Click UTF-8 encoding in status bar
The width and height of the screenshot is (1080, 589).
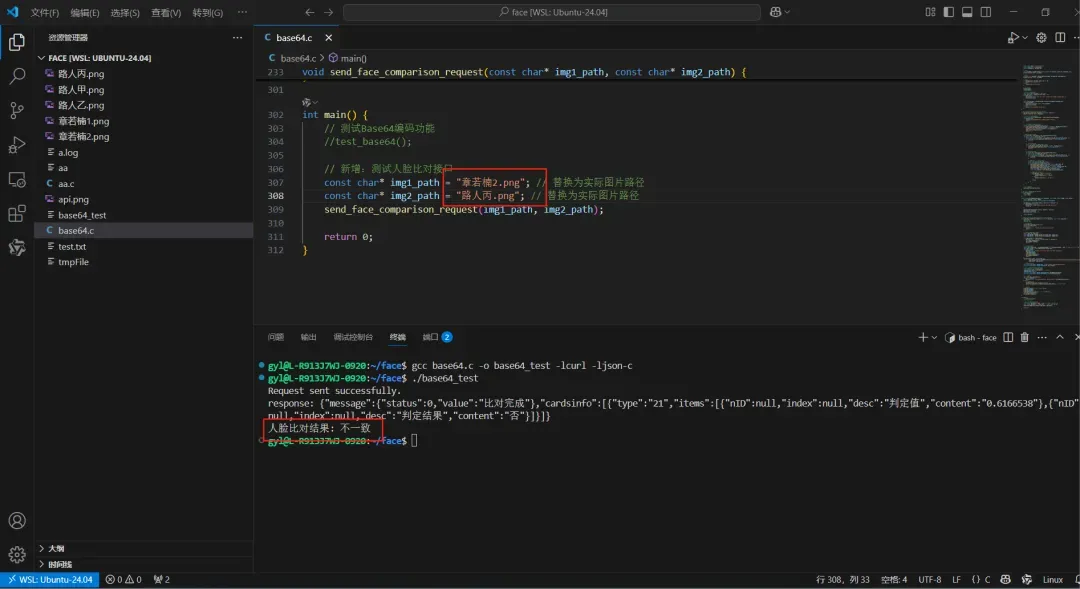click(x=929, y=580)
